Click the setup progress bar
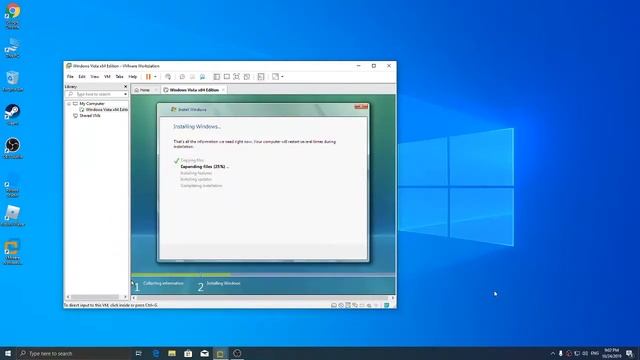 pyautogui.click(x=263, y=275)
